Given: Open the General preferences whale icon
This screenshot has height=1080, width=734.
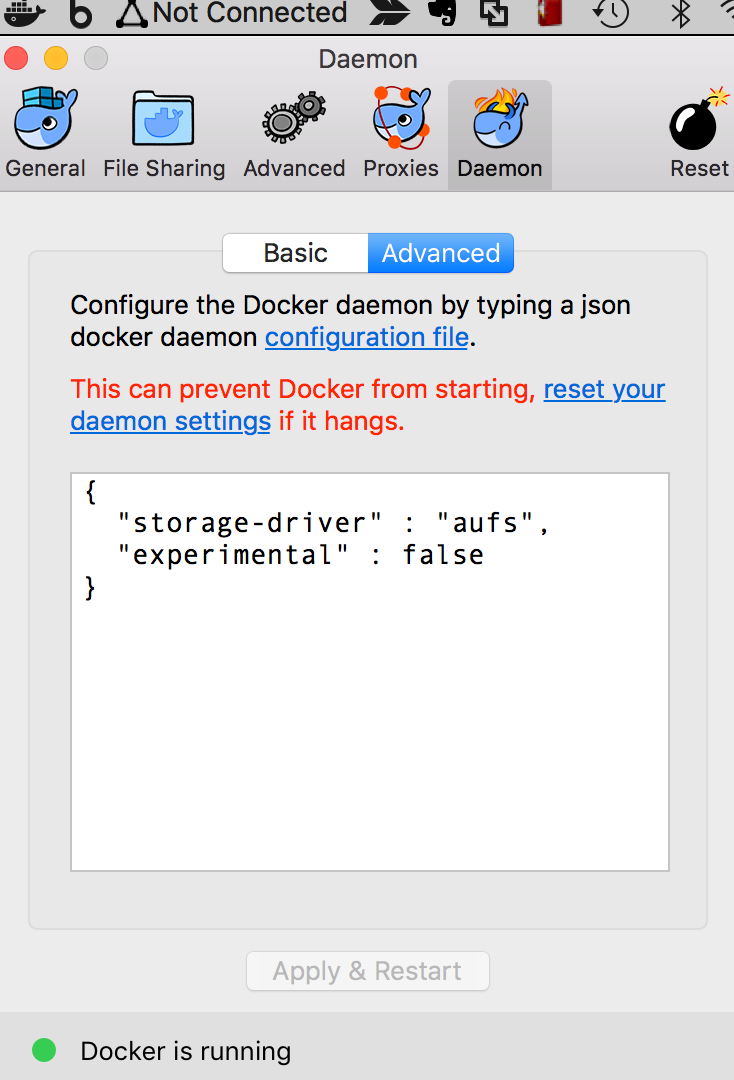Looking at the screenshot, I should 45,118.
